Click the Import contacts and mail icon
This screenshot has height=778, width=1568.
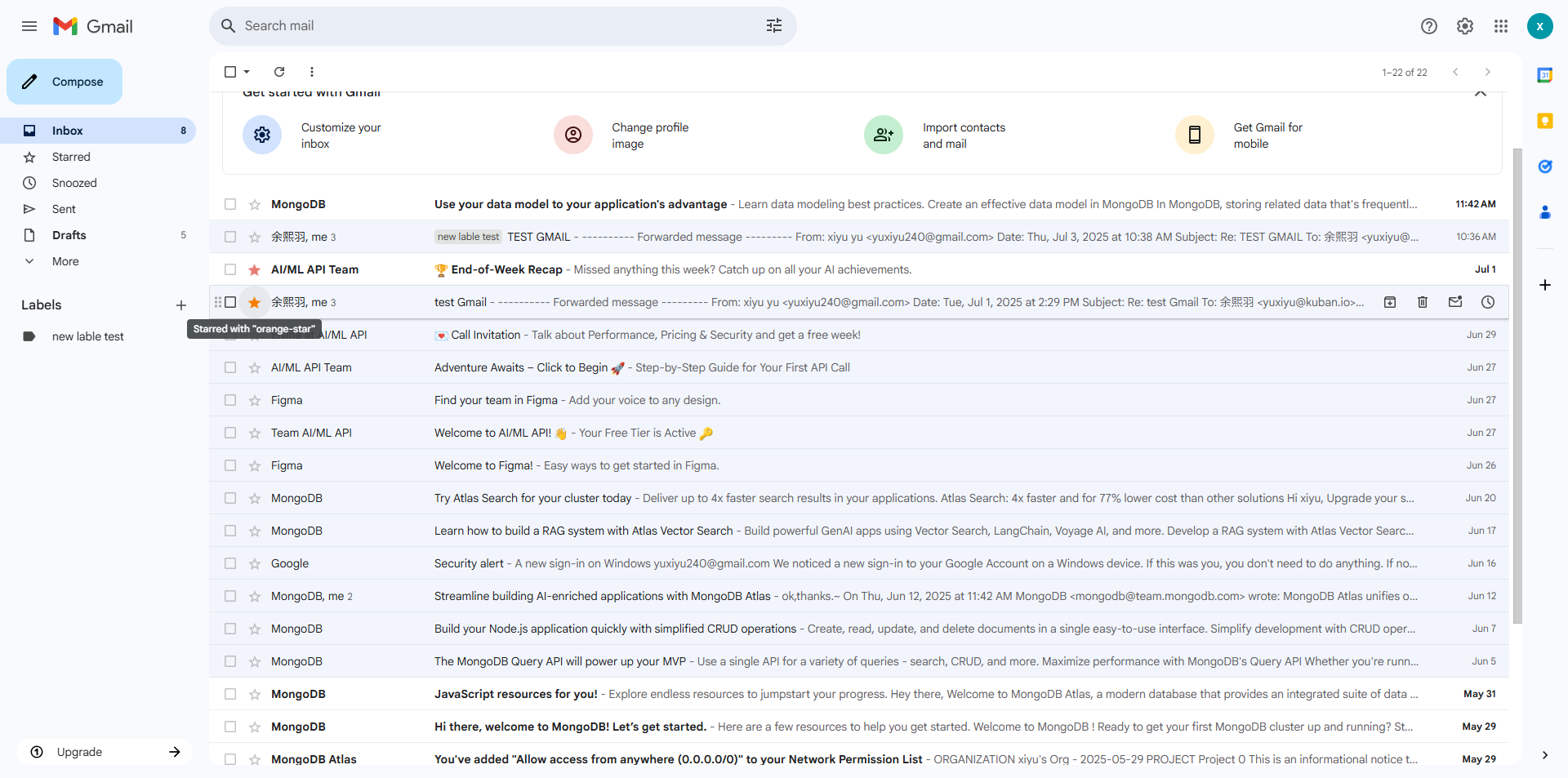pos(884,135)
